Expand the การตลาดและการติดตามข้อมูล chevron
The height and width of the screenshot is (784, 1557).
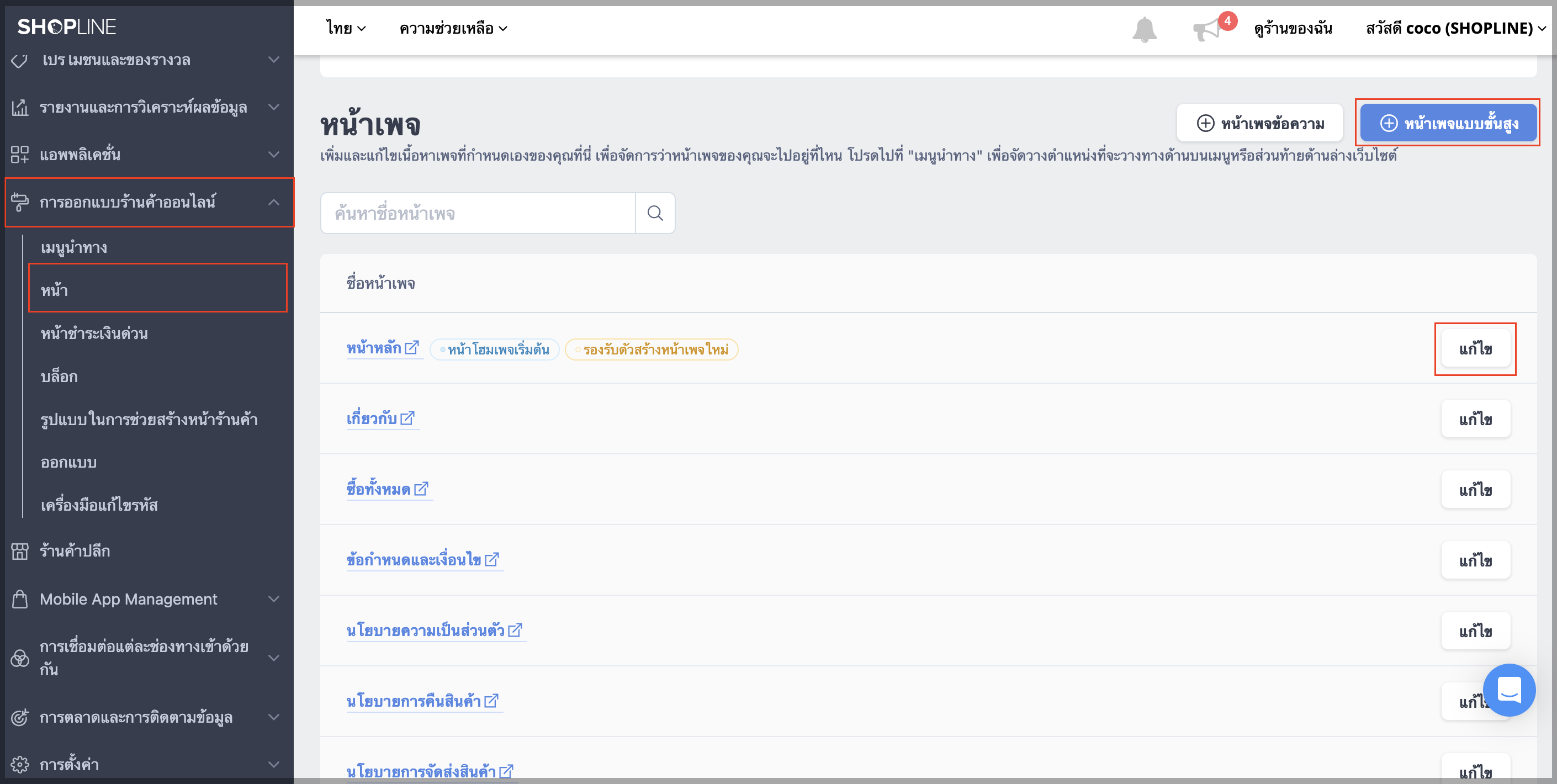[x=274, y=718]
